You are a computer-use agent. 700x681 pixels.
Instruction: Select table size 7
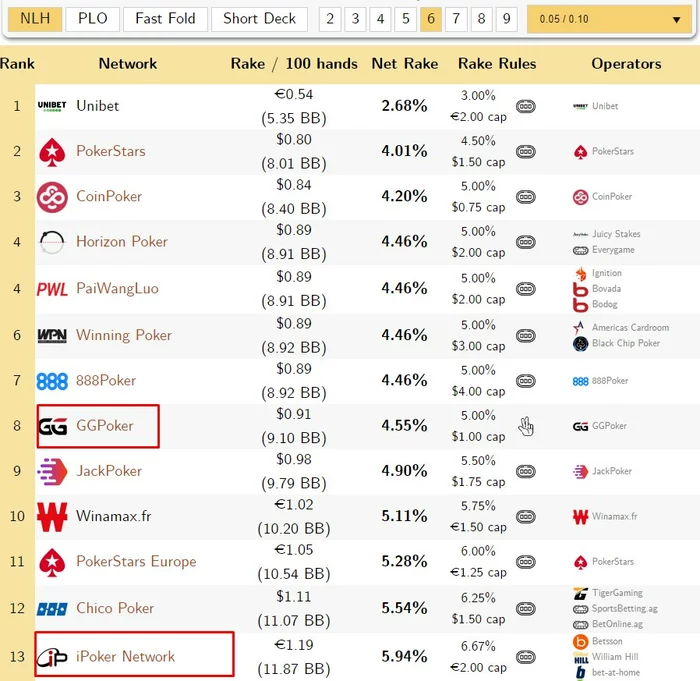tap(456, 19)
